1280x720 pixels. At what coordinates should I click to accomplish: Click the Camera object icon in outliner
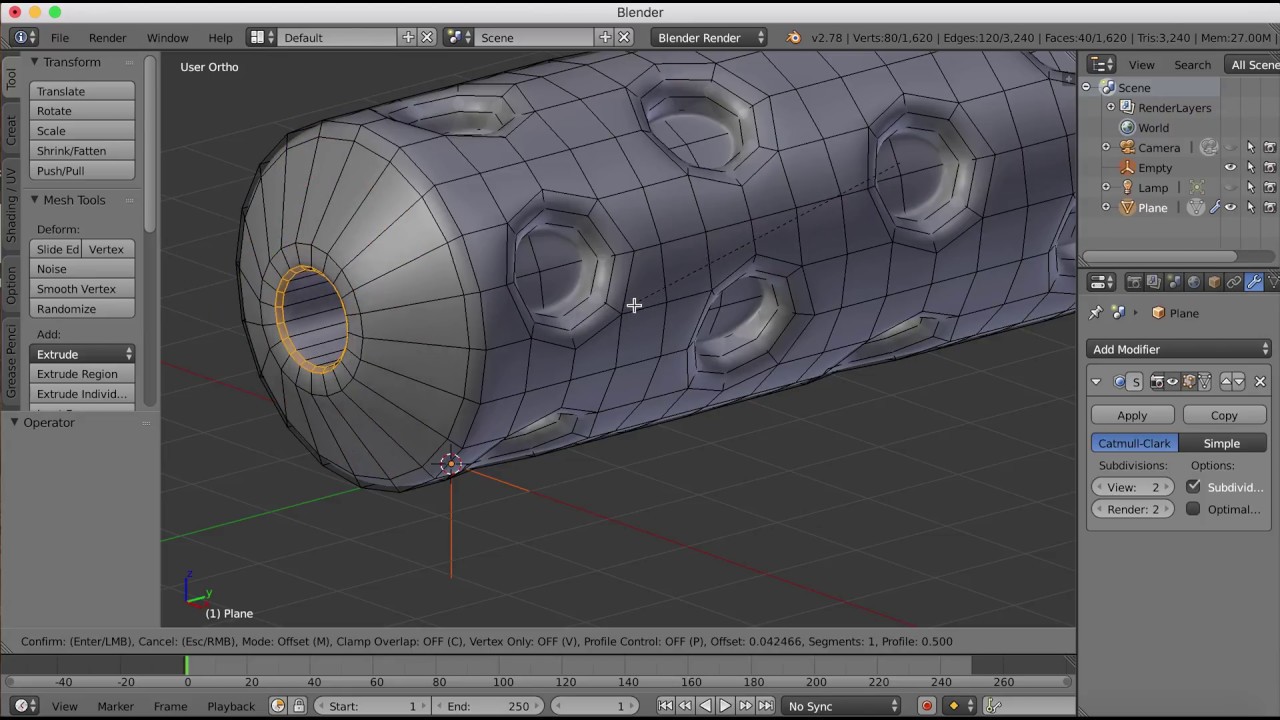(x=1127, y=148)
